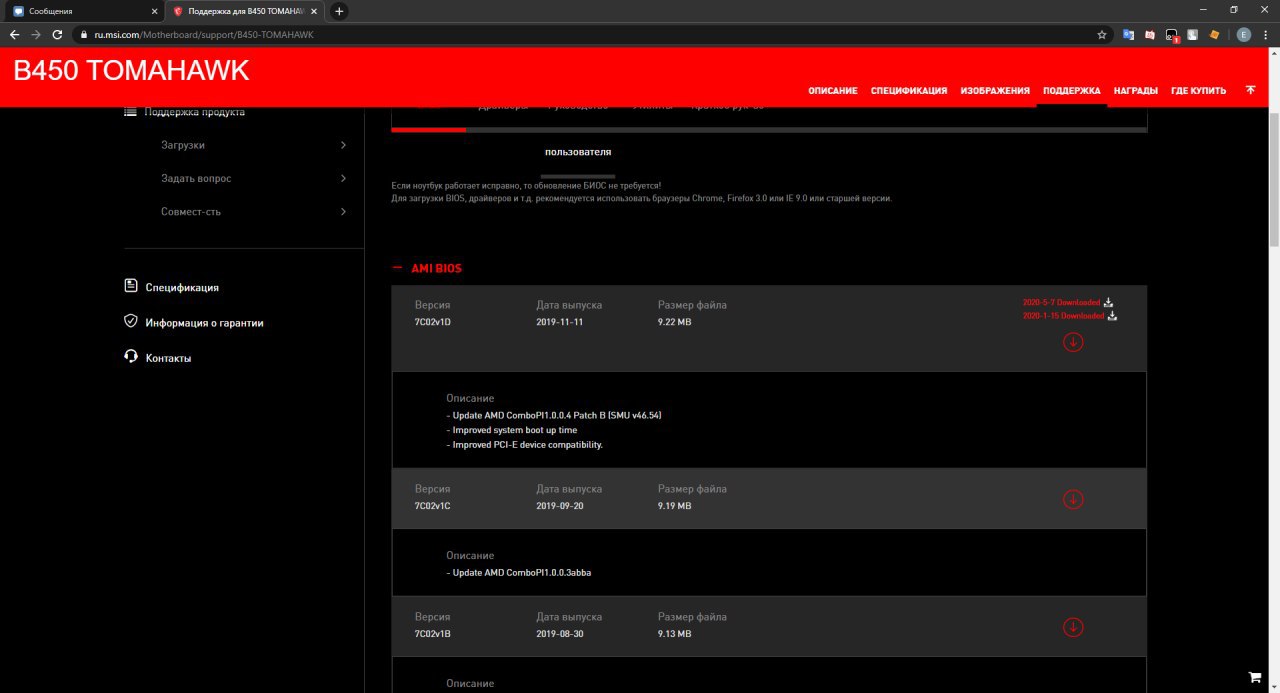Go to ГДЕ КУПИТЬ in product navigation

coord(1199,91)
